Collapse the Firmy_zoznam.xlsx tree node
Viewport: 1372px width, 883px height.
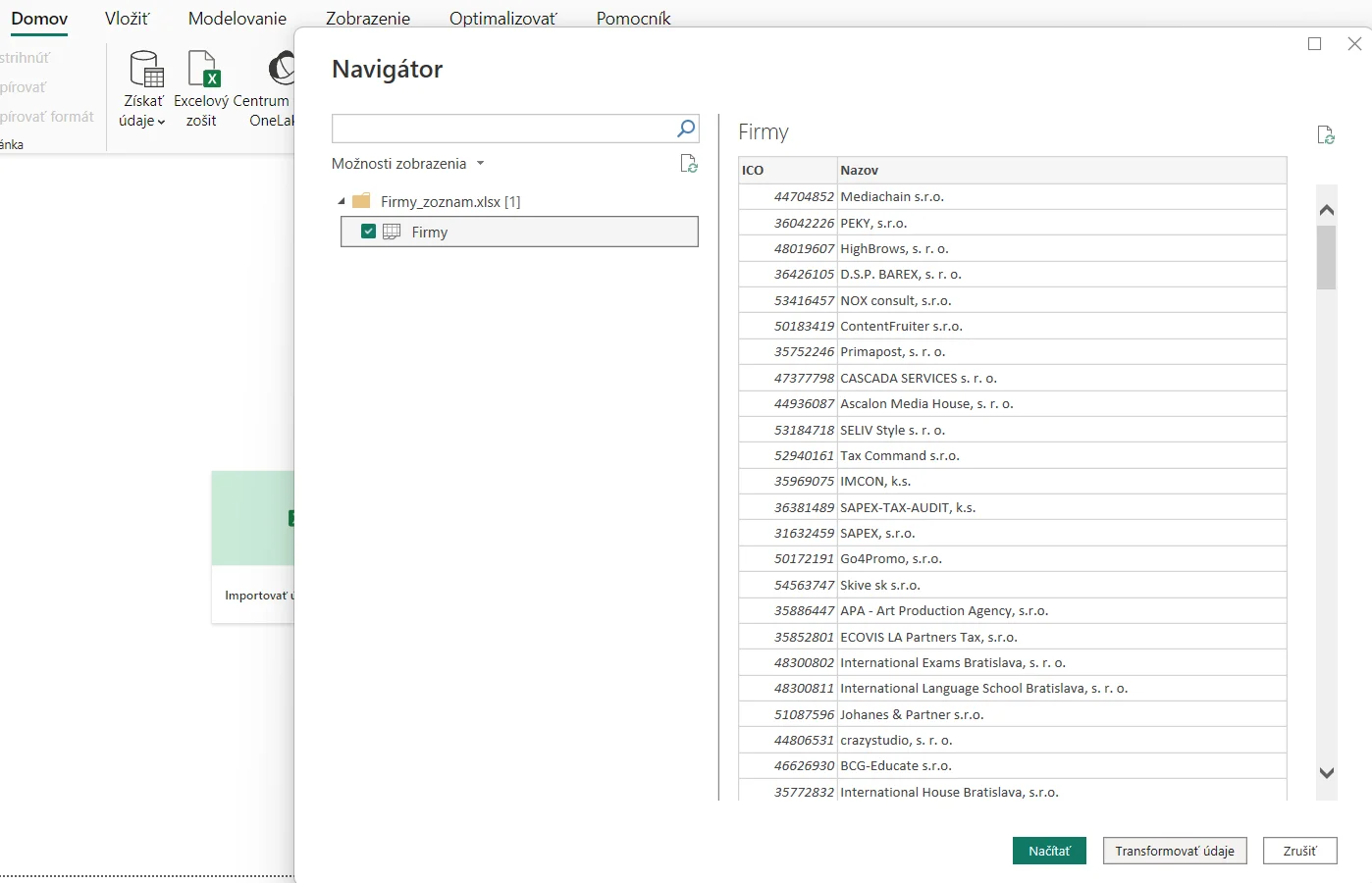[x=342, y=201]
